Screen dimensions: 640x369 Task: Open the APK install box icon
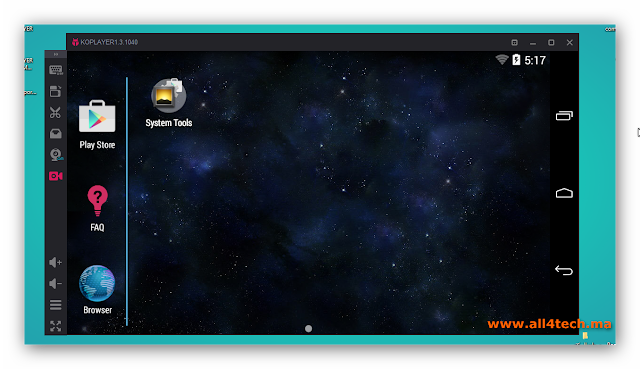tap(56, 133)
